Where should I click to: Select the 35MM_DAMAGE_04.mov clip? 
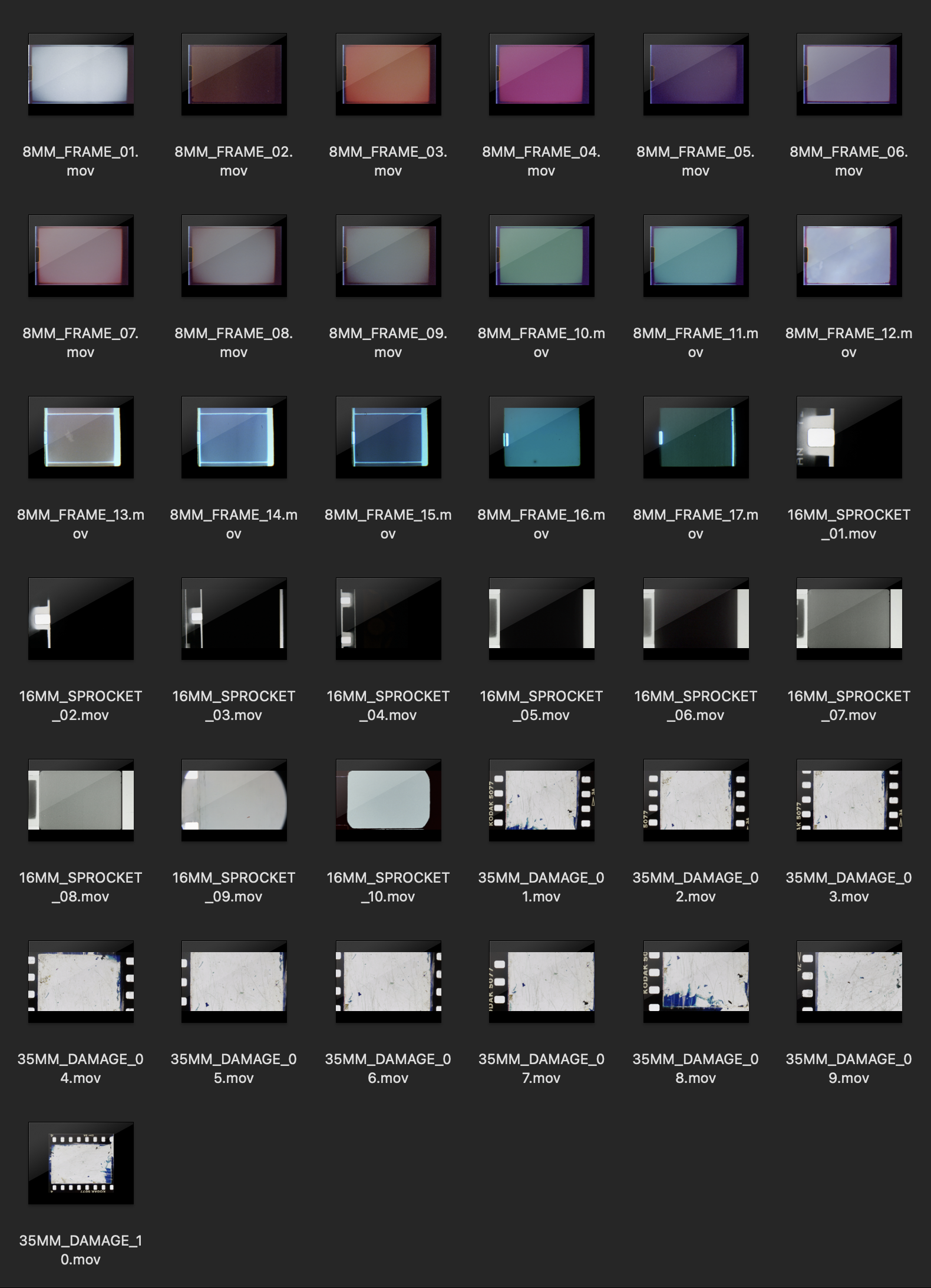tap(81, 982)
